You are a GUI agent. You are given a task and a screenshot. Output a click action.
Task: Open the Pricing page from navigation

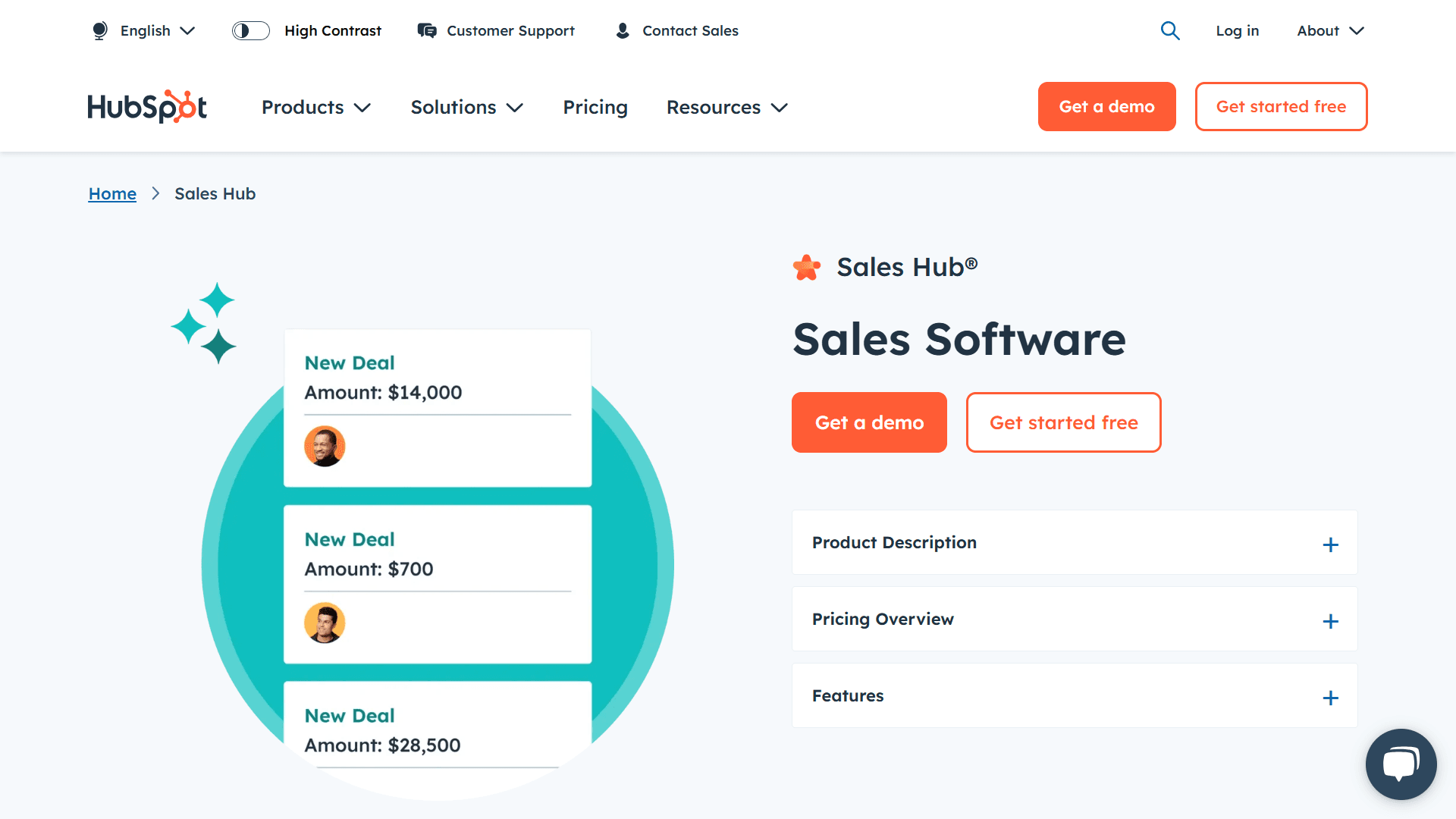tap(595, 108)
